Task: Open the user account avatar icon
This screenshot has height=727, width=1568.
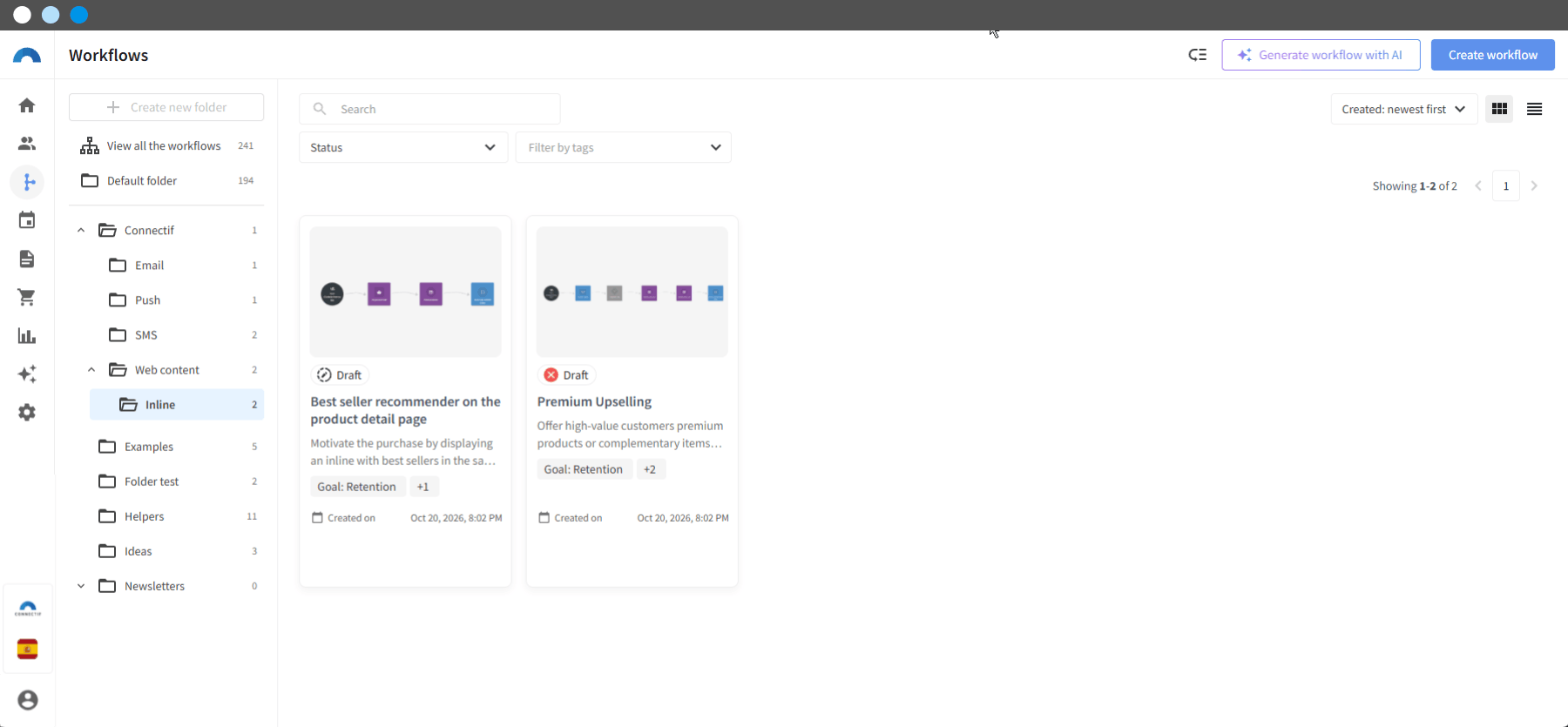Action: tap(28, 700)
